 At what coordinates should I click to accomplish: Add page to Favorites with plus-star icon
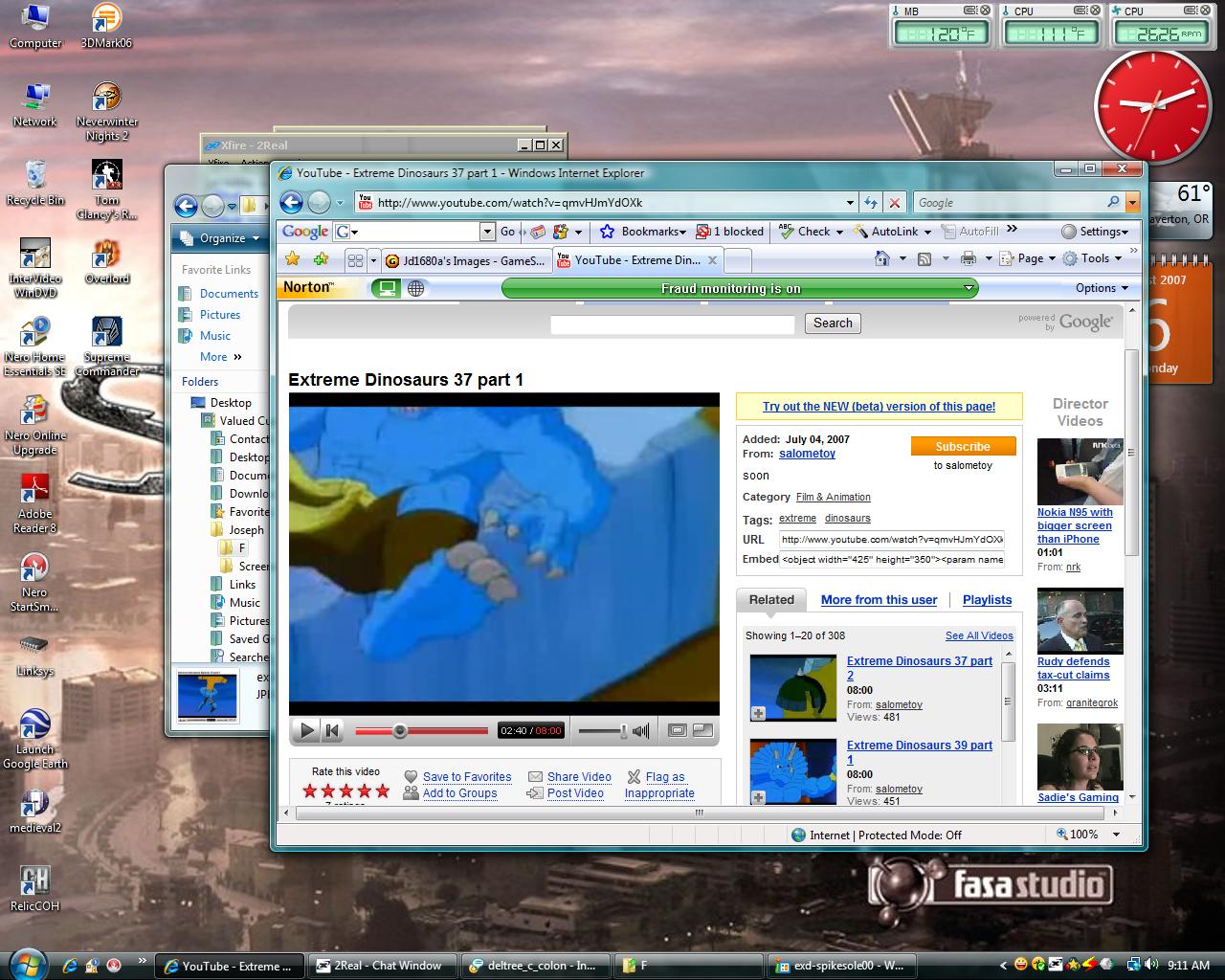coord(321,259)
